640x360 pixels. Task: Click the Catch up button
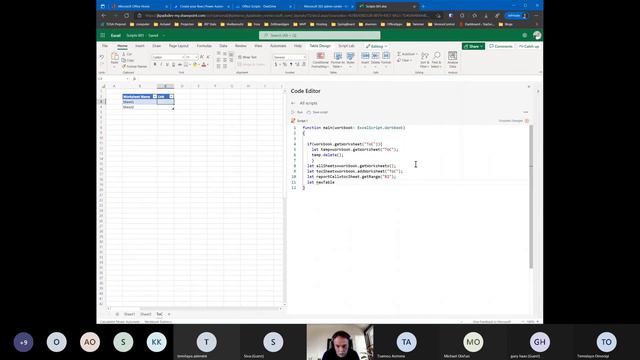(529, 46)
